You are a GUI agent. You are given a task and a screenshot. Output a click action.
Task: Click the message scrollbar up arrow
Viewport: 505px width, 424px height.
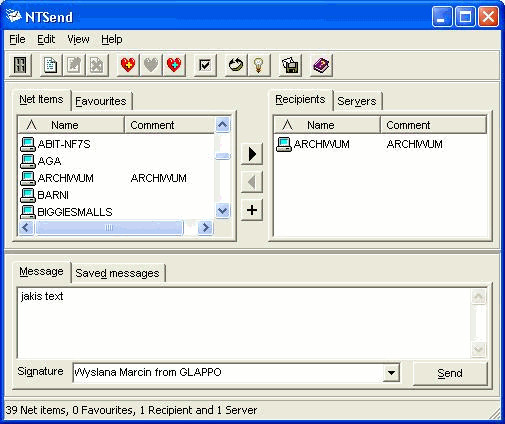[x=479, y=297]
